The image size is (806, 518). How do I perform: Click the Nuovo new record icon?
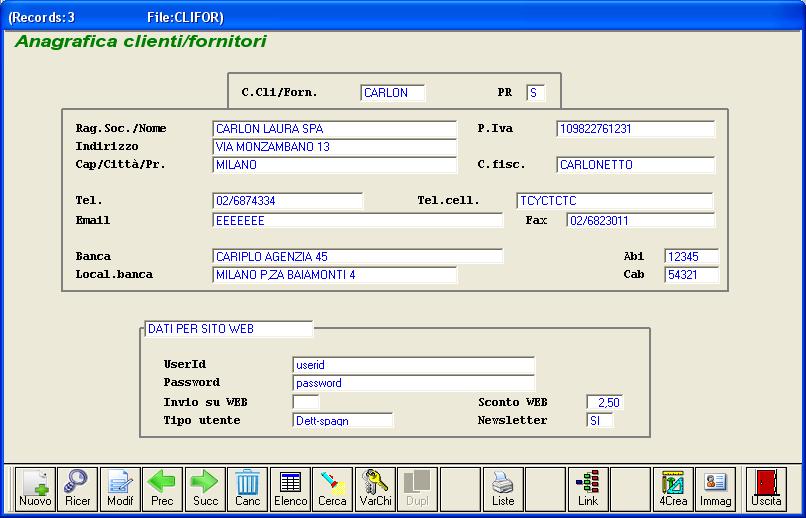click(35, 489)
